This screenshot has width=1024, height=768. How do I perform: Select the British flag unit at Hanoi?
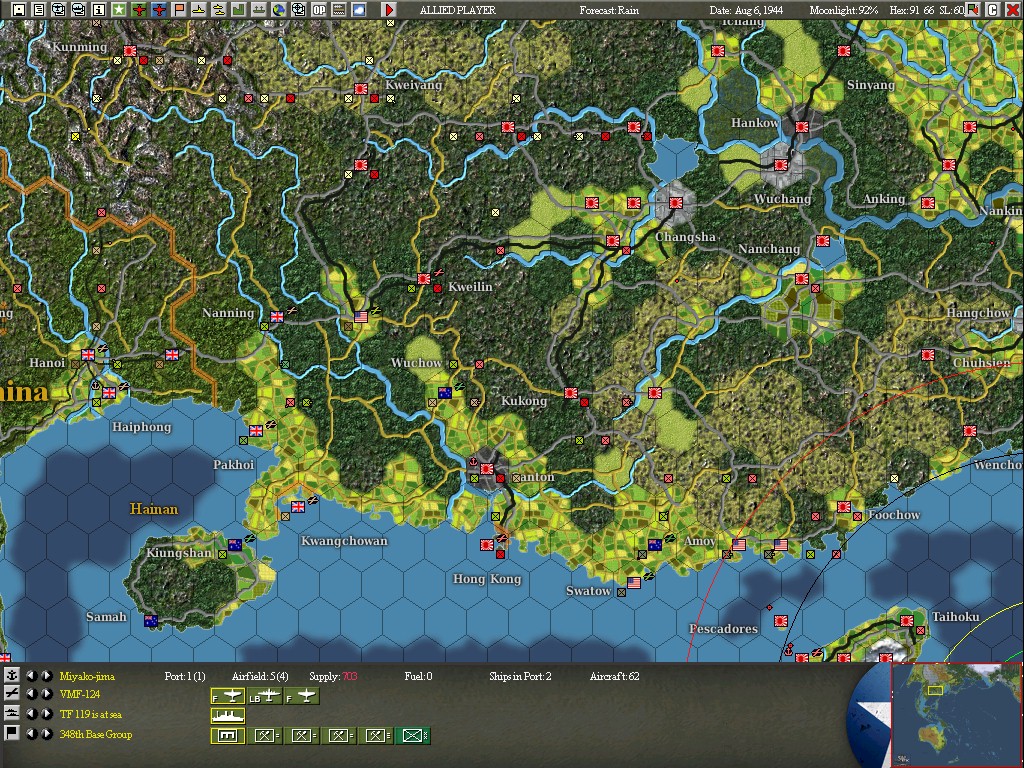tap(88, 355)
